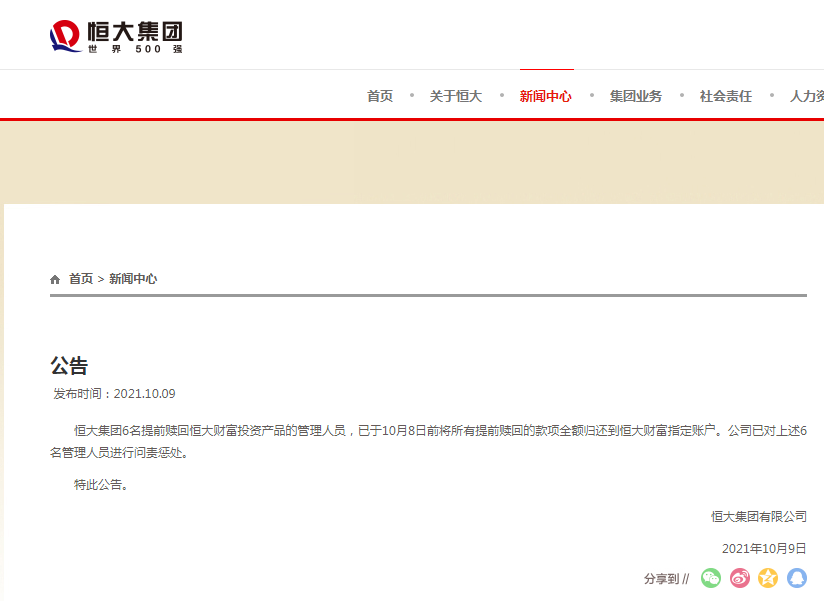Click the 公告 announcement title

pyautogui.click(x=69, y=366)
